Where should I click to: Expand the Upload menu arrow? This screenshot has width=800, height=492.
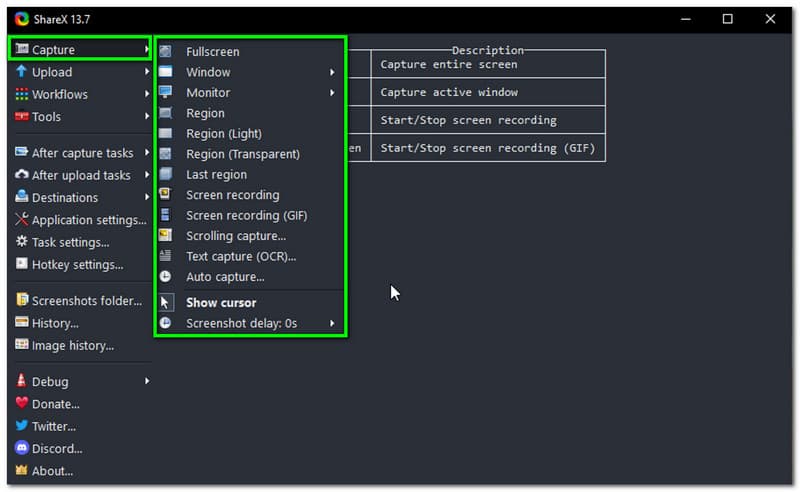tap(146, 72)
